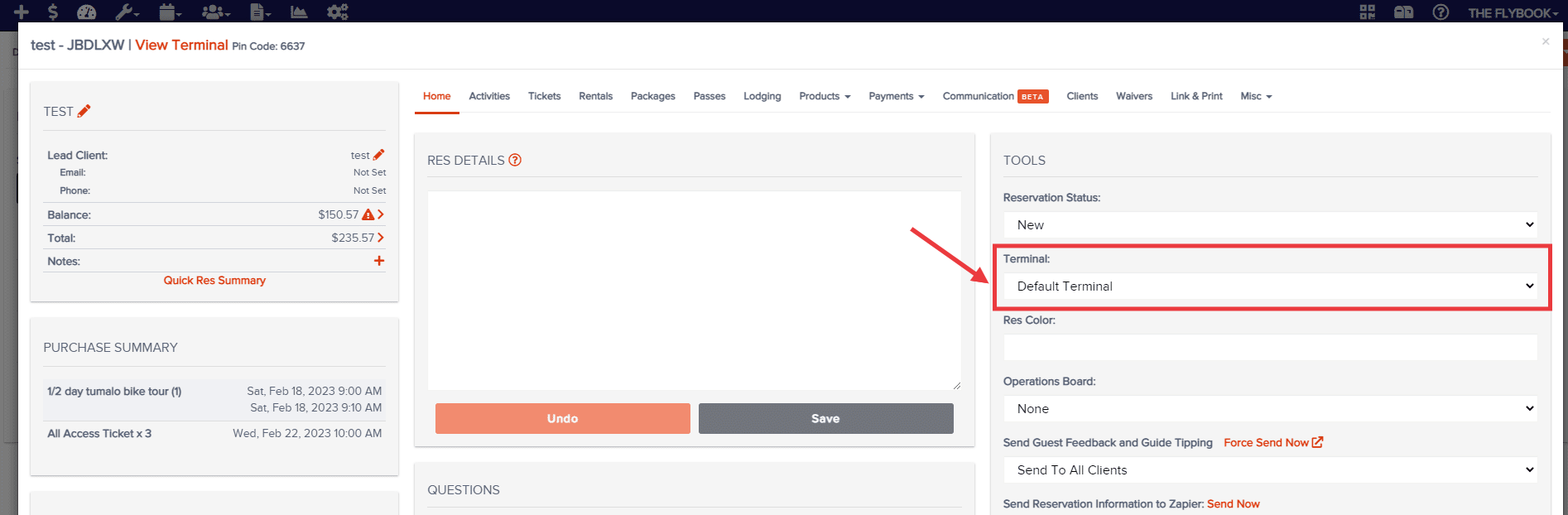Click Send Now for Zapier
The image size is (1568, 515).
pos(1234,504)
